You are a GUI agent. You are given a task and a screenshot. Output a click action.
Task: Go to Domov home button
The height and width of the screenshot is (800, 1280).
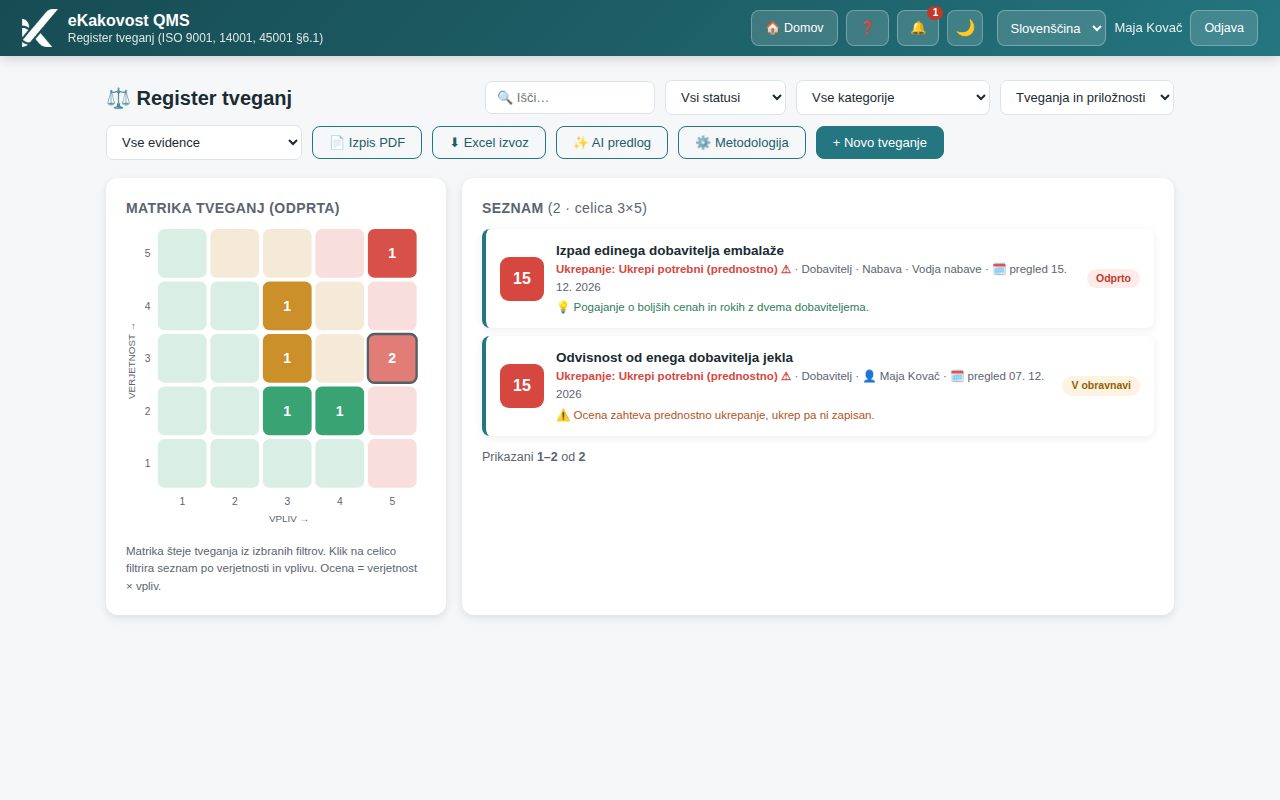pyautogui.click(x=794, y=28)
